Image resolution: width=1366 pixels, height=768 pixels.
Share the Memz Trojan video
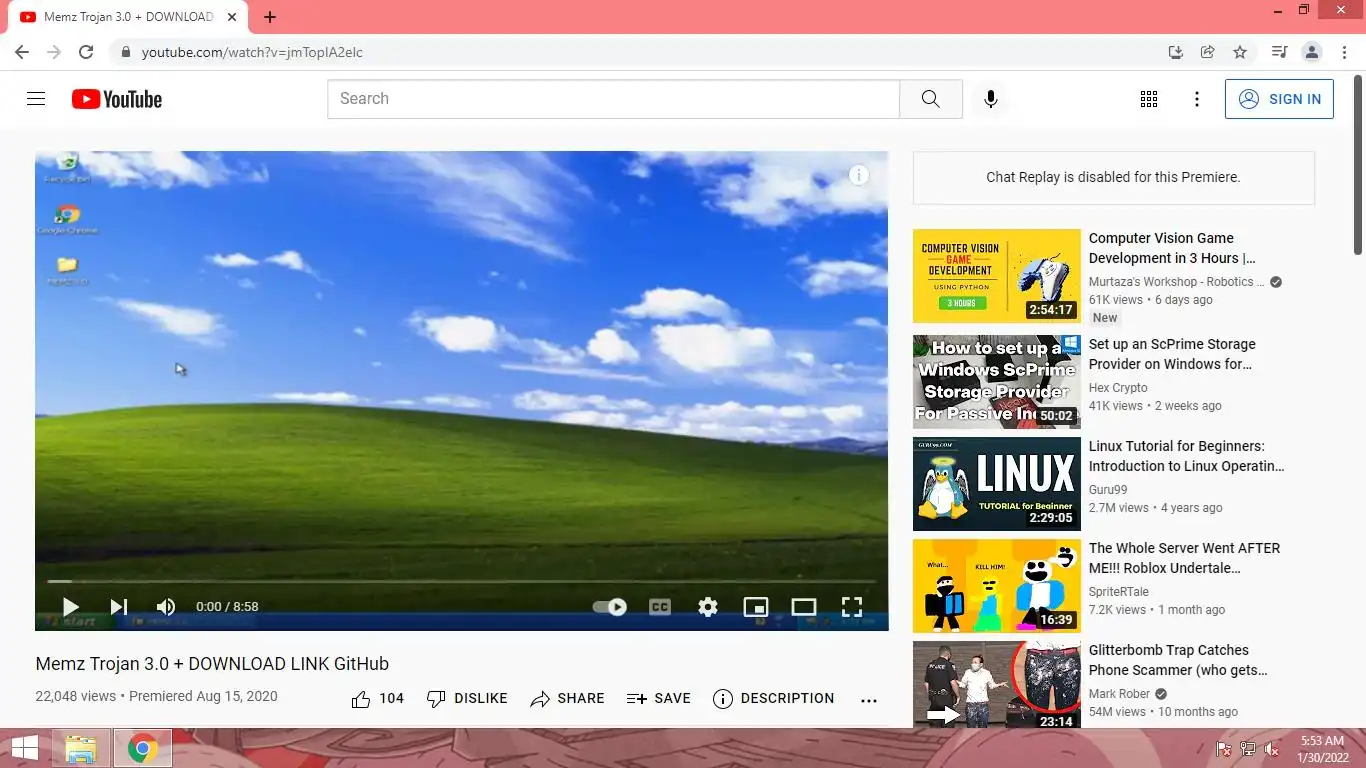pyautogui.click(x=567, y=699)
